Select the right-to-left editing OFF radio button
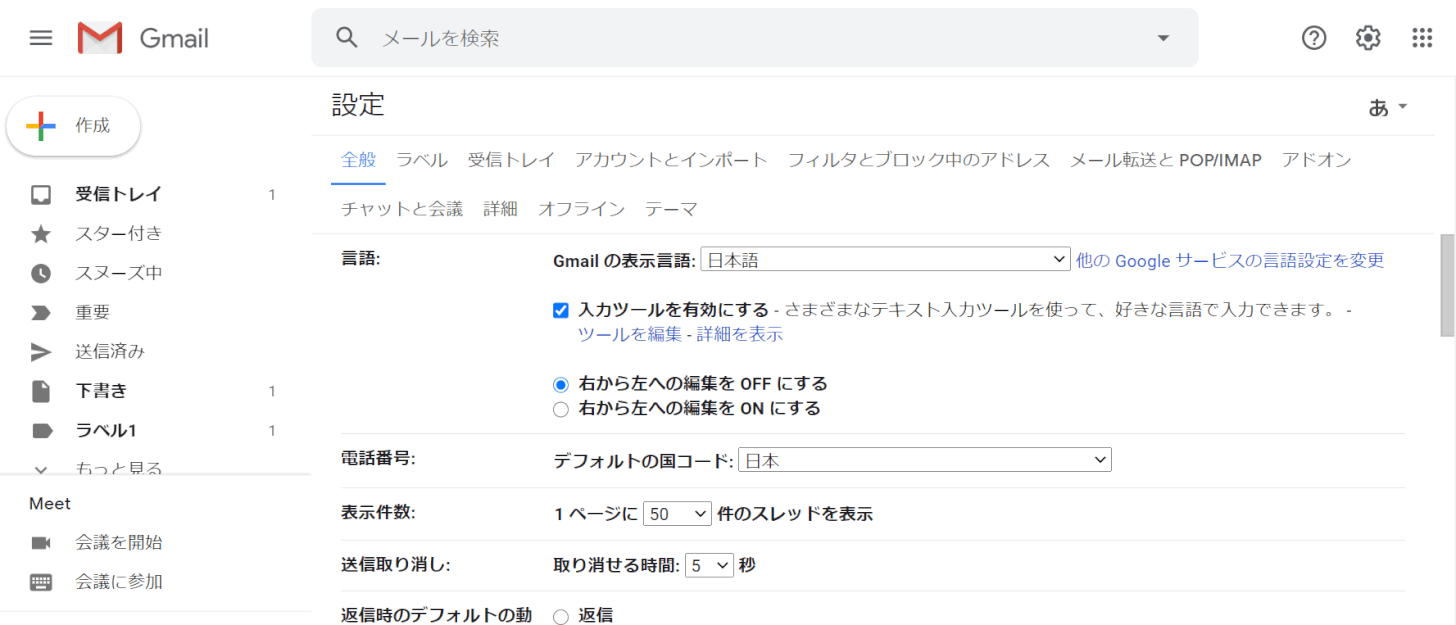The image size is (1456, 625). pos(560,383)
